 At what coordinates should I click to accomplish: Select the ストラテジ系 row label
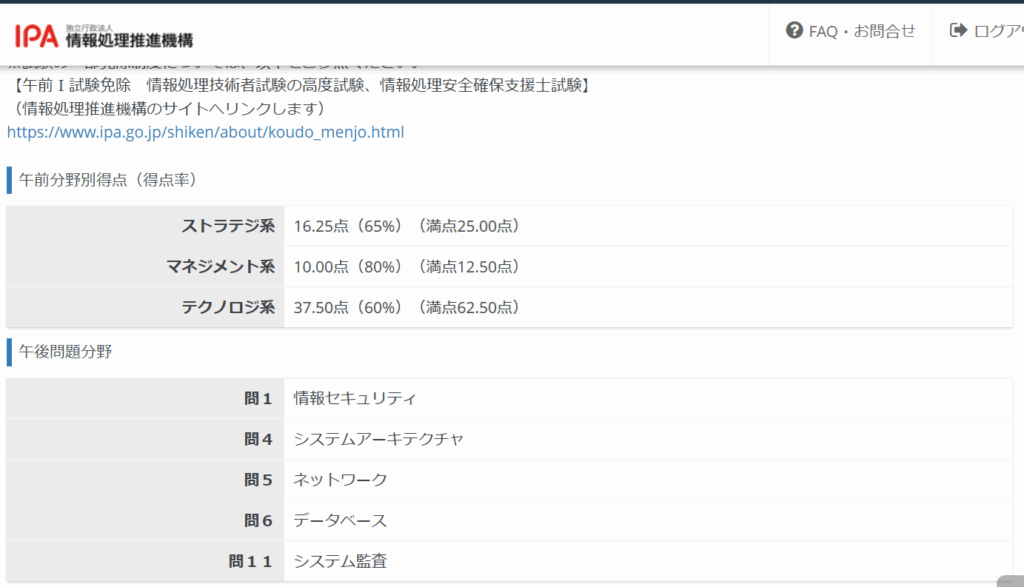(x=227, y=226)
